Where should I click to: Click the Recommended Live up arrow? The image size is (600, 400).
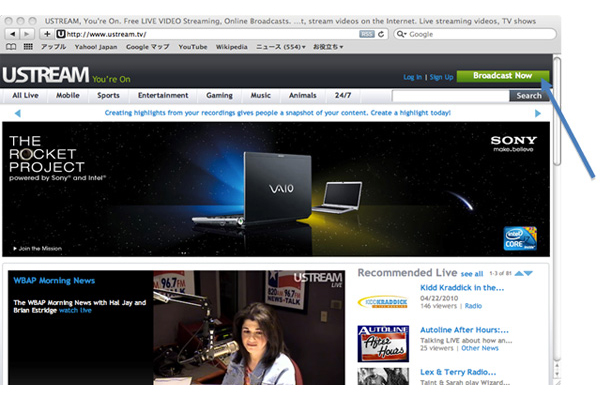click(x=519, y=273)
